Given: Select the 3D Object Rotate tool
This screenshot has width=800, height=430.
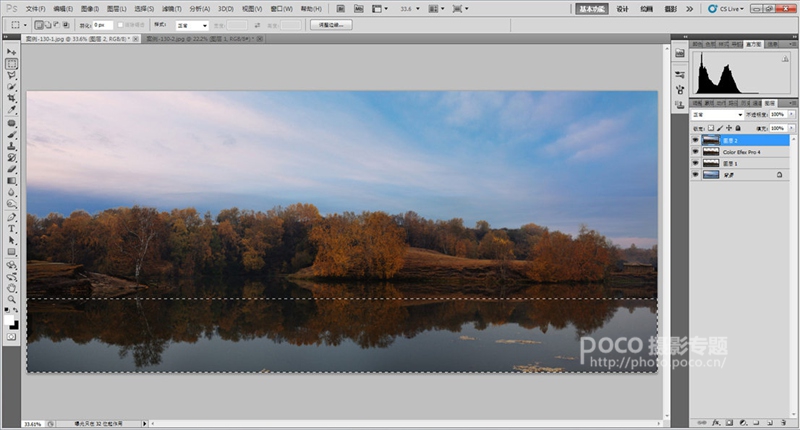Looking at the screenshot, I should (x=11, y=265).
